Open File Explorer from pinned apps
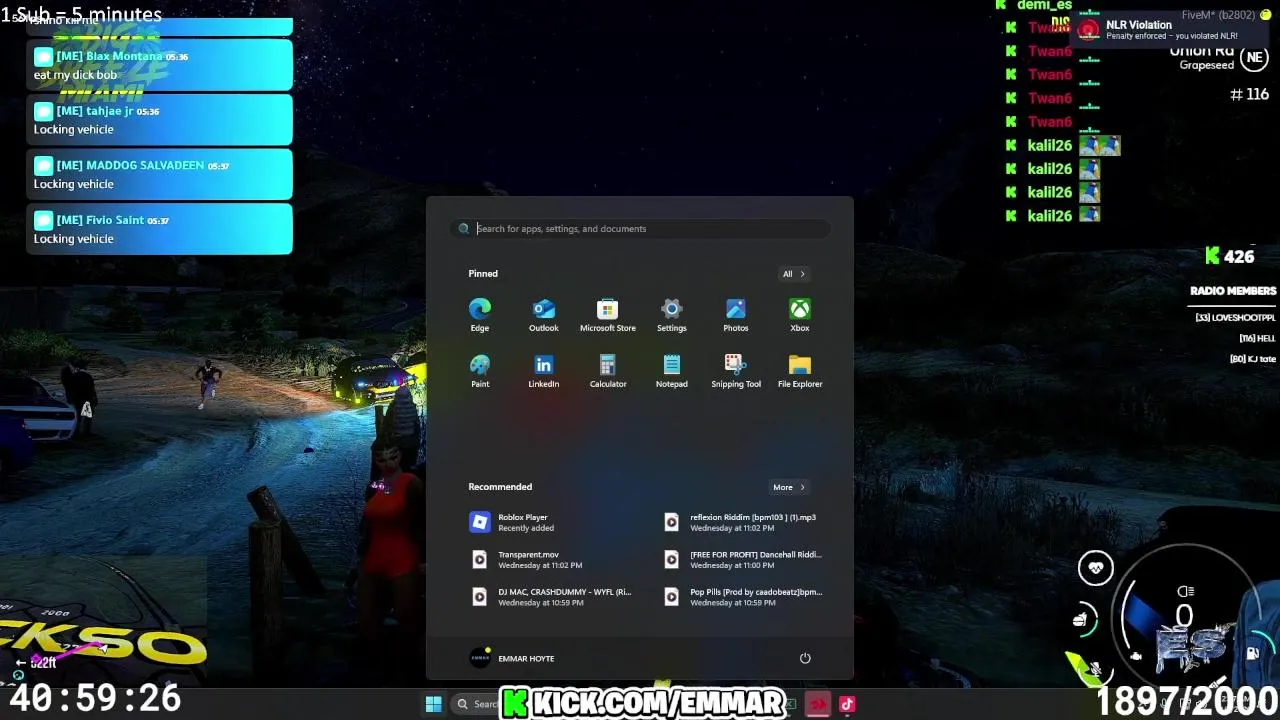Image resolution: width=1280 pixels, height=720 pixels. 800,370
